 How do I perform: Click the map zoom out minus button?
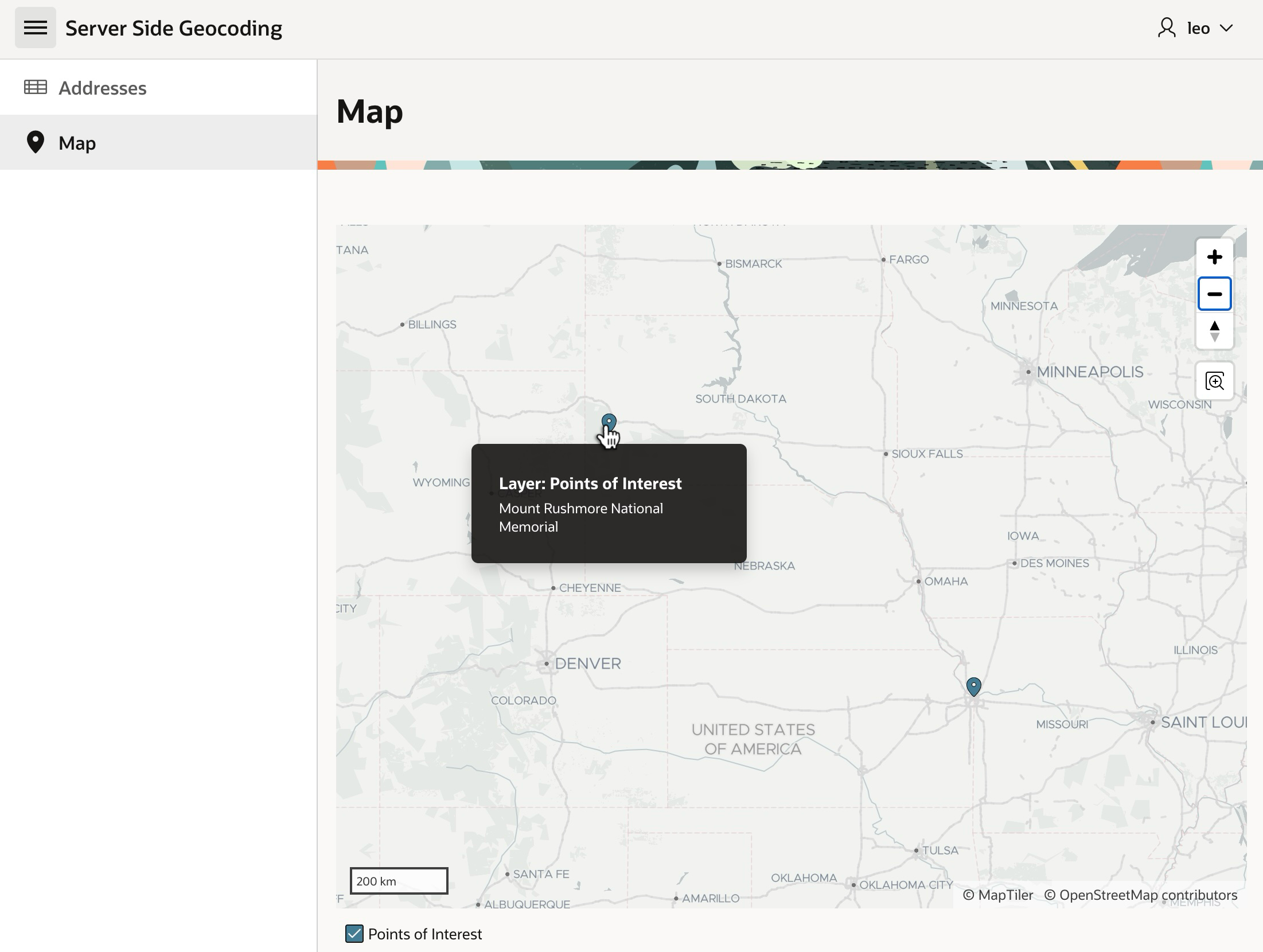(x=1214, y=294)
